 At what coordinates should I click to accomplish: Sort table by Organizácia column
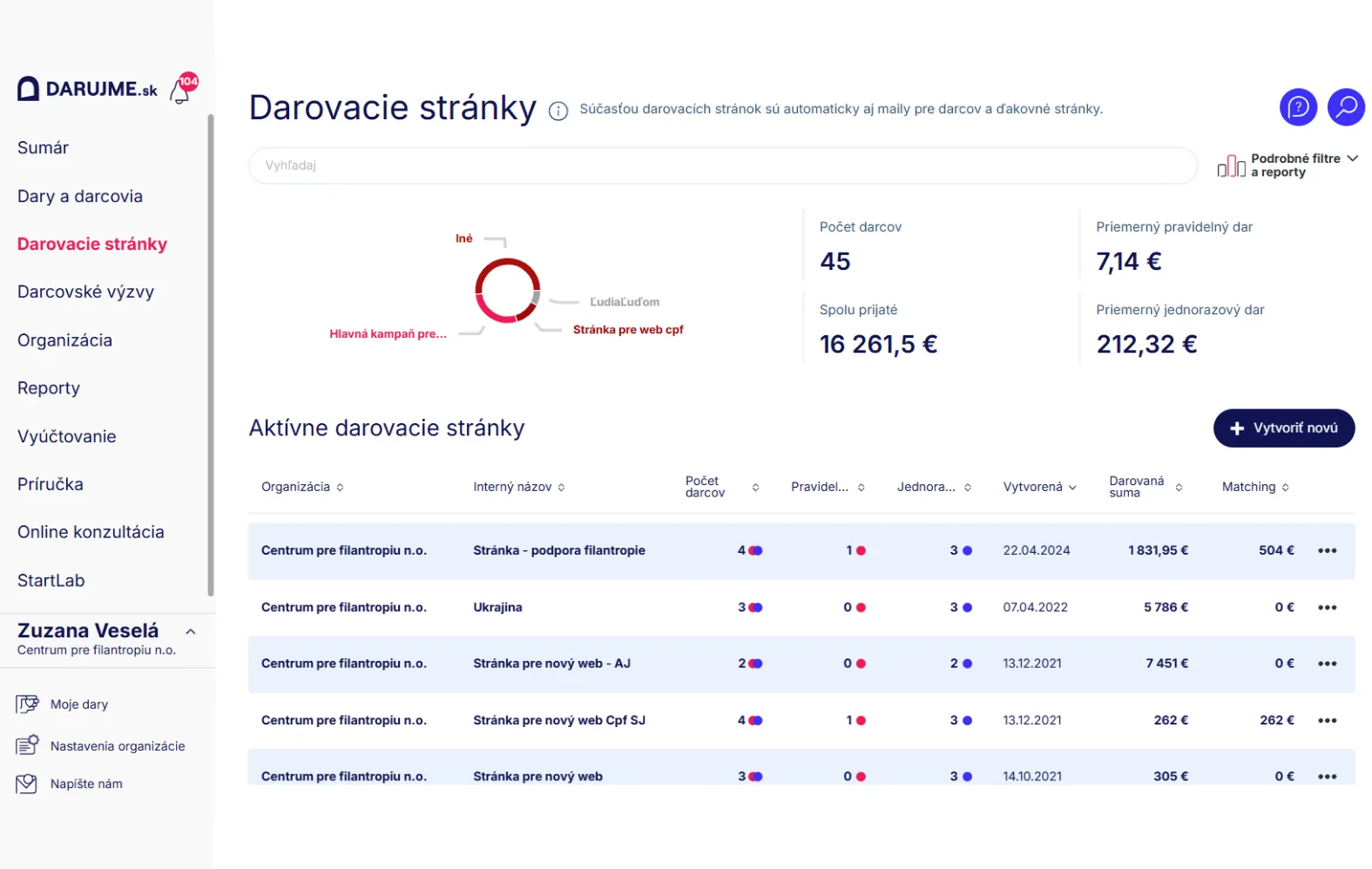pyautogui.click(x=302, y=487)
